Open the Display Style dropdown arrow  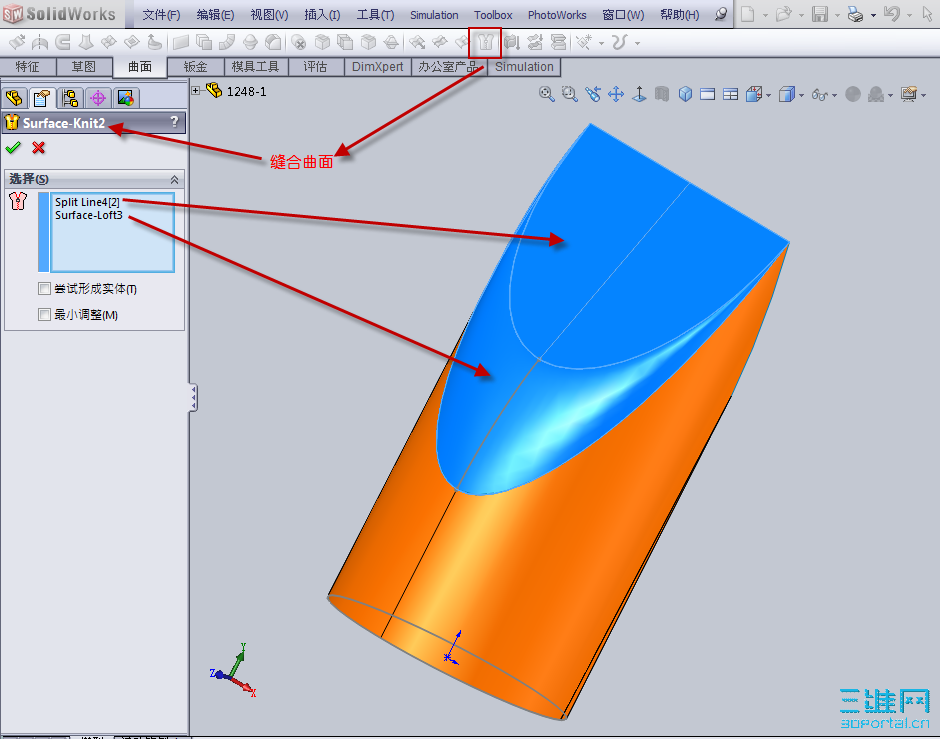click(x=802, y=95)
